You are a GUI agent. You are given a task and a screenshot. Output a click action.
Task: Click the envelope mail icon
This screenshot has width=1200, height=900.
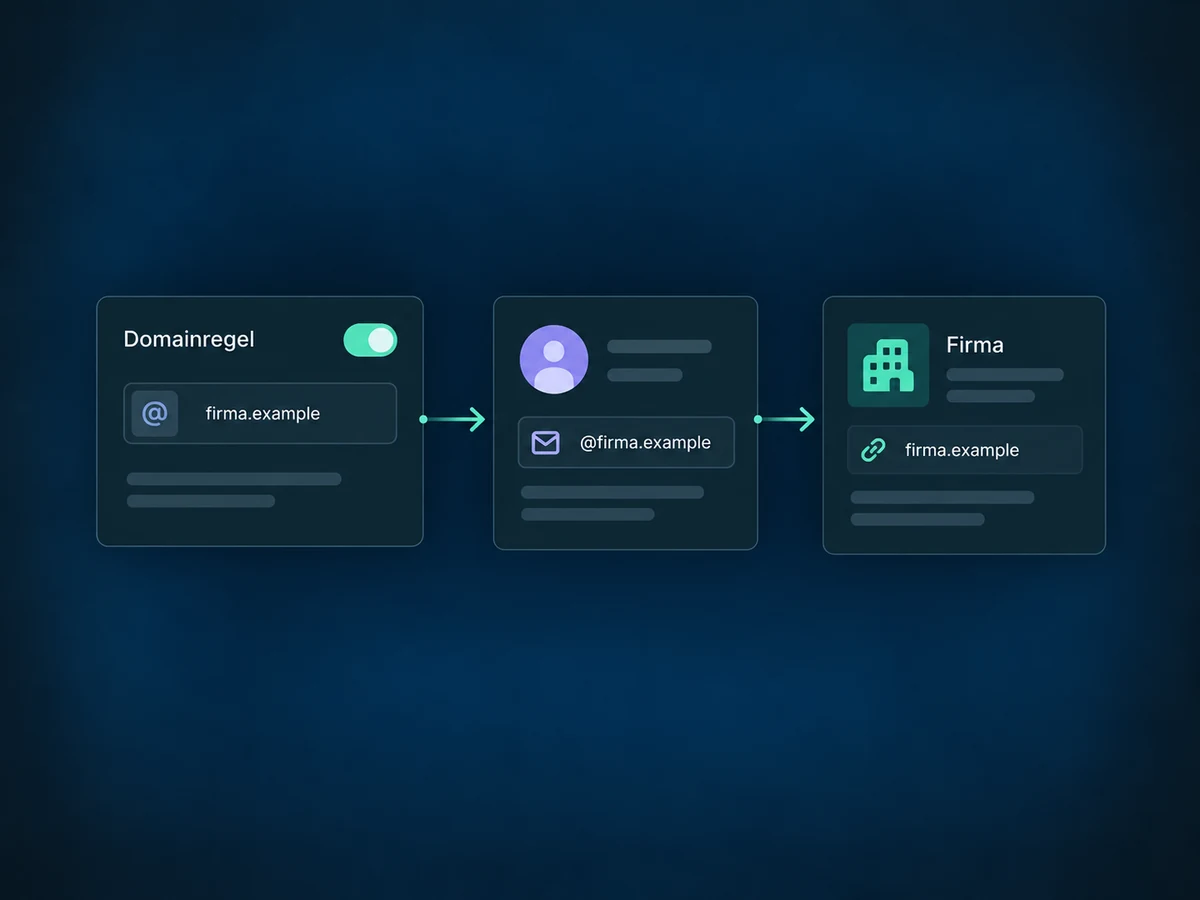tap(545, 442)
